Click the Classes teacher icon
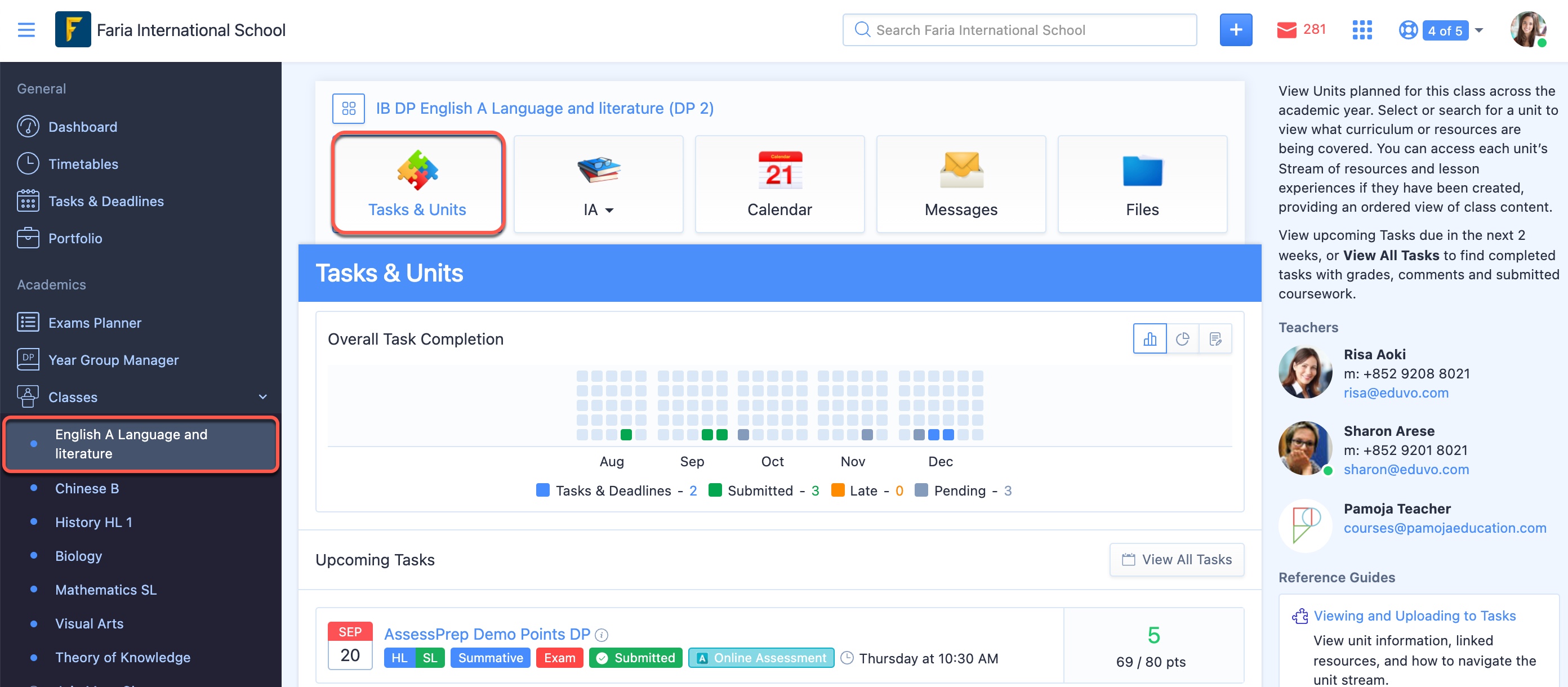Image resolution: width=1568 pixels, height=687 pixels. coord(28,397)
